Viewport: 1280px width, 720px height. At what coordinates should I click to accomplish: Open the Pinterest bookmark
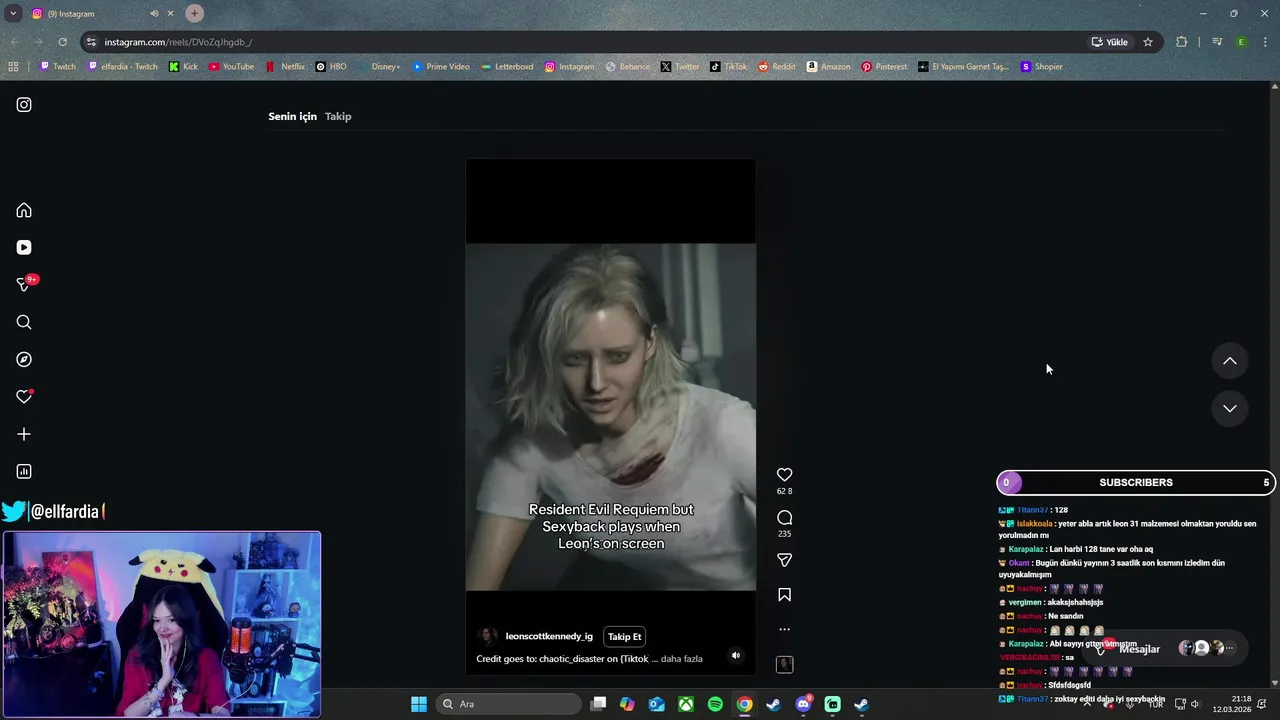[x=884, y=67]
